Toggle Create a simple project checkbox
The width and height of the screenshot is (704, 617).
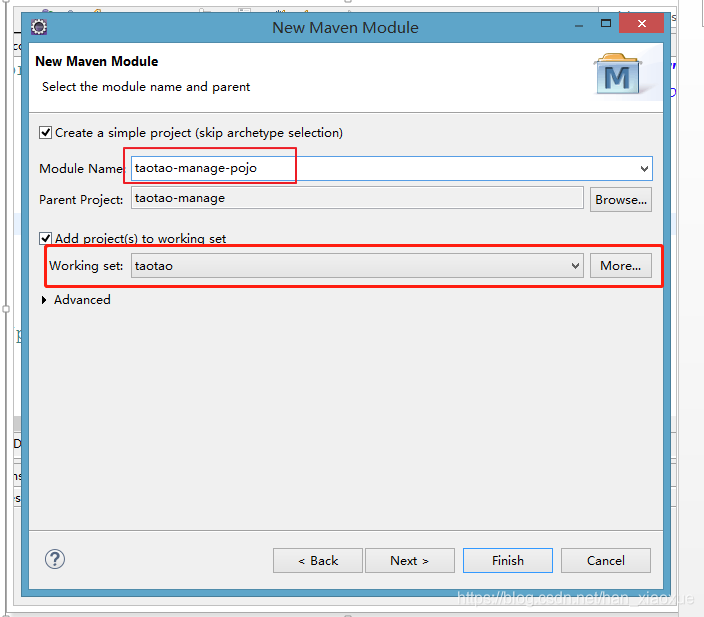tap(45, 133)
